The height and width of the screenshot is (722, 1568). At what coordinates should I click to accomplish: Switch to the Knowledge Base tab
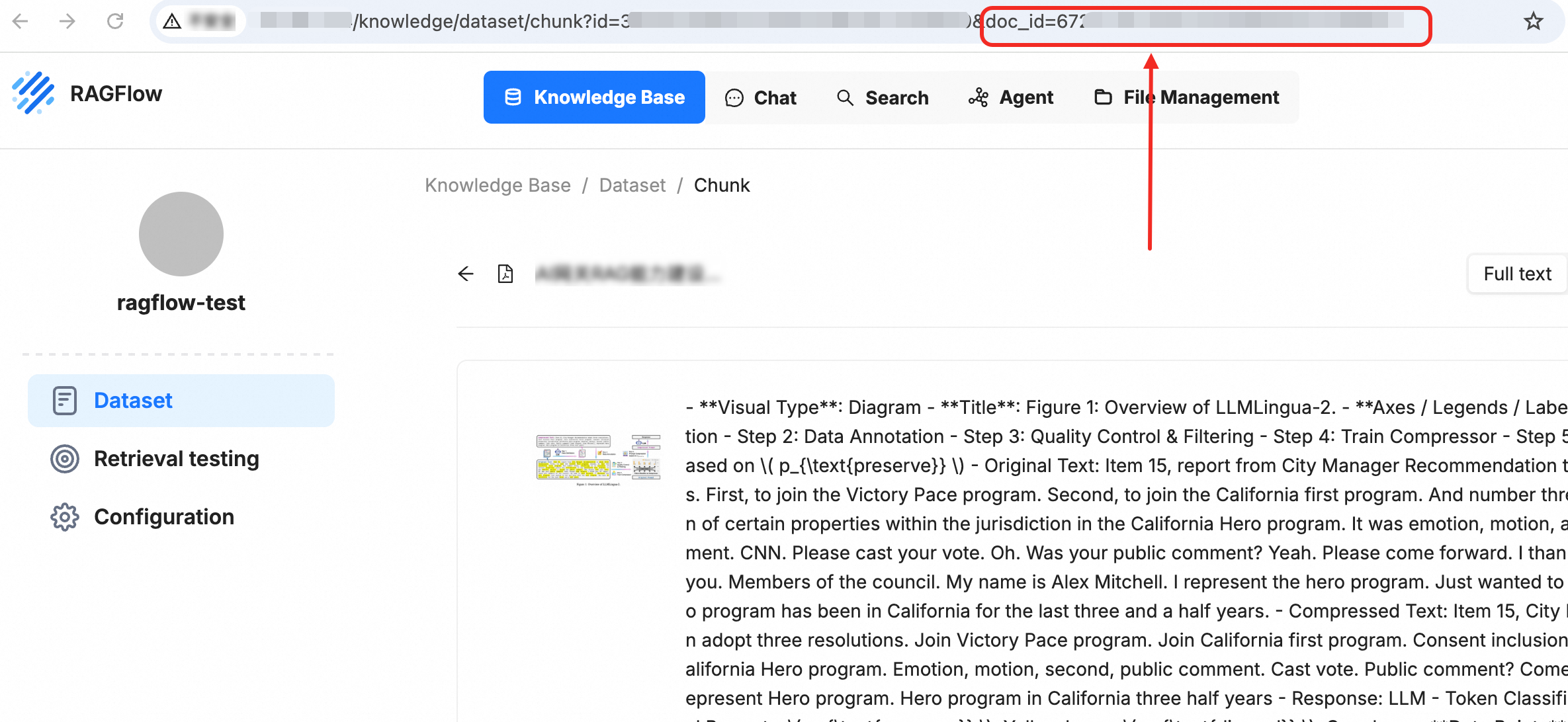(x=593, y=97)
